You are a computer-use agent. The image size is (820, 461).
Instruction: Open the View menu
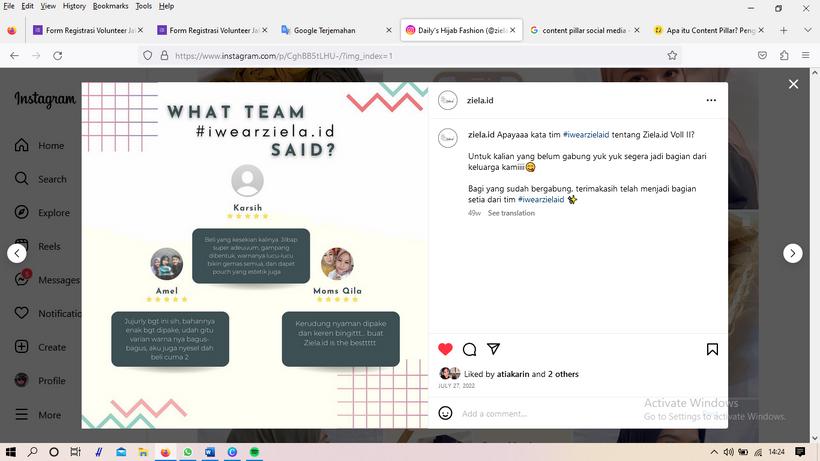[48, 6]
